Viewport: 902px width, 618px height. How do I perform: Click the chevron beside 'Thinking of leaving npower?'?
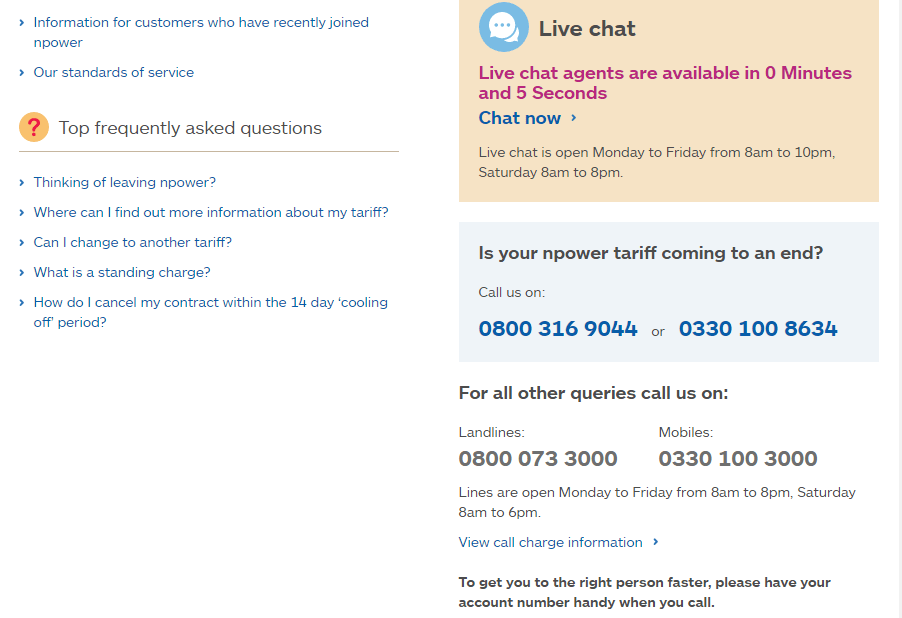pyautogui.click(x=21, y=182)
